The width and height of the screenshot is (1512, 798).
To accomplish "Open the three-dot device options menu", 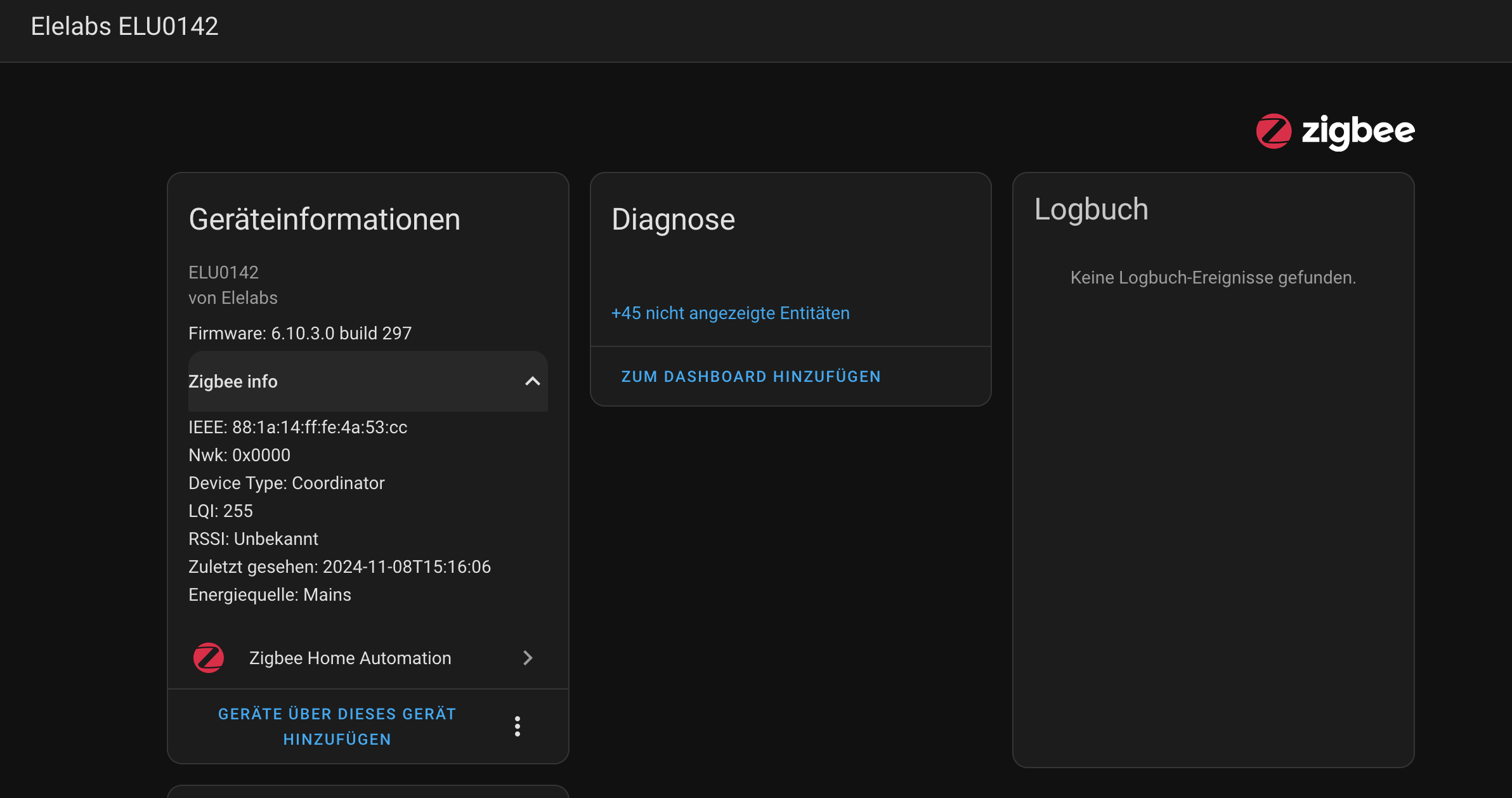I will 518,726.
